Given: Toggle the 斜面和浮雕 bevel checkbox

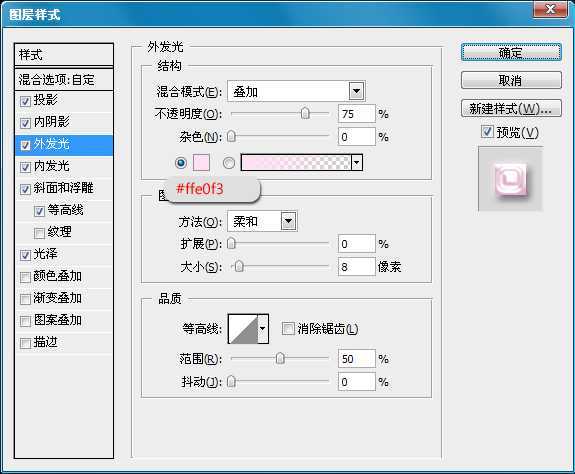Looking at the screenshot, I should [25, 189].
